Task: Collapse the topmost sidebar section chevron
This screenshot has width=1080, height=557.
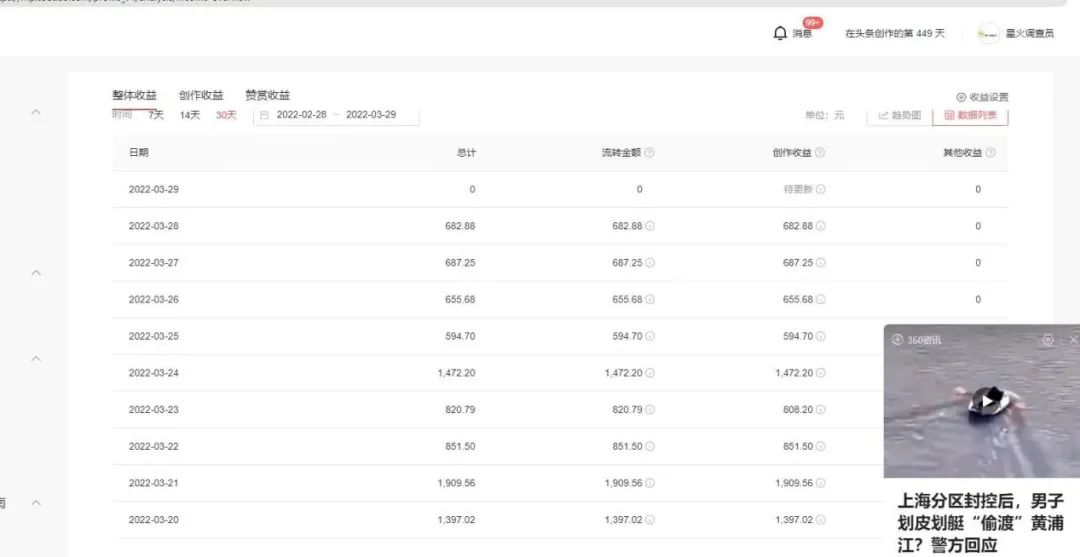Action: click(36, 112)
